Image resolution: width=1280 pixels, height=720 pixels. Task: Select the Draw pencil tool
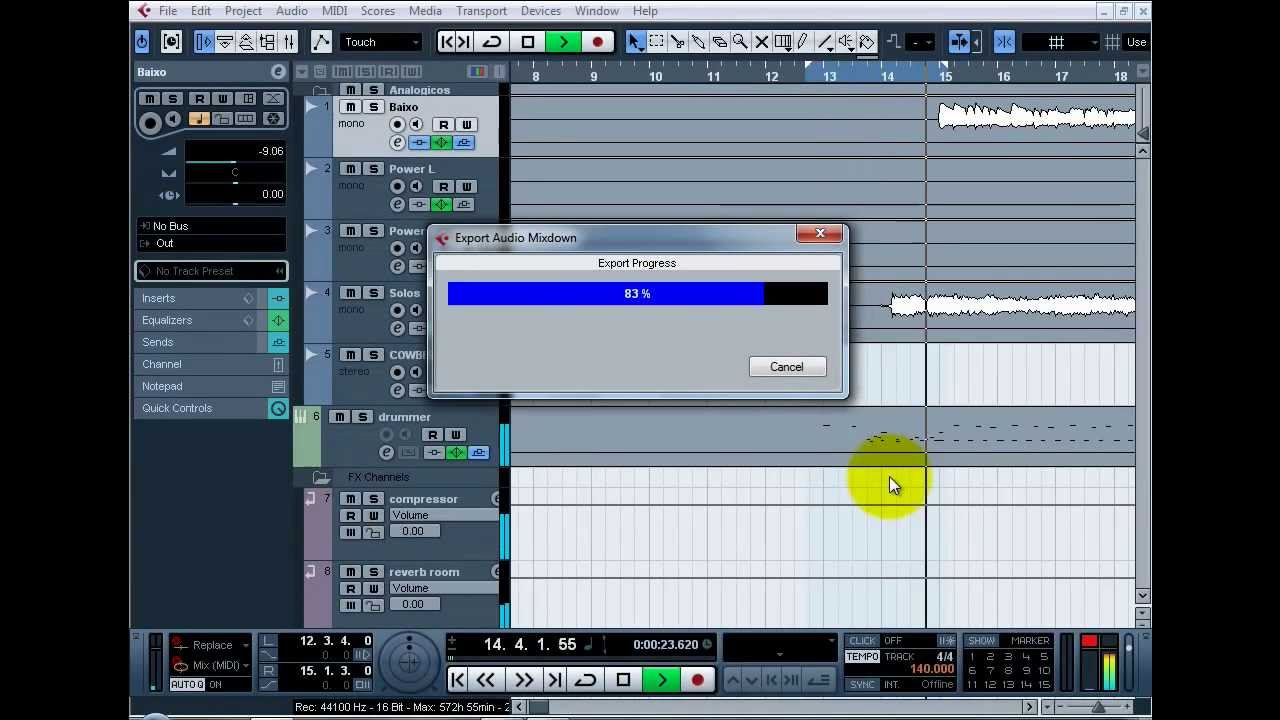click(803, 42)
